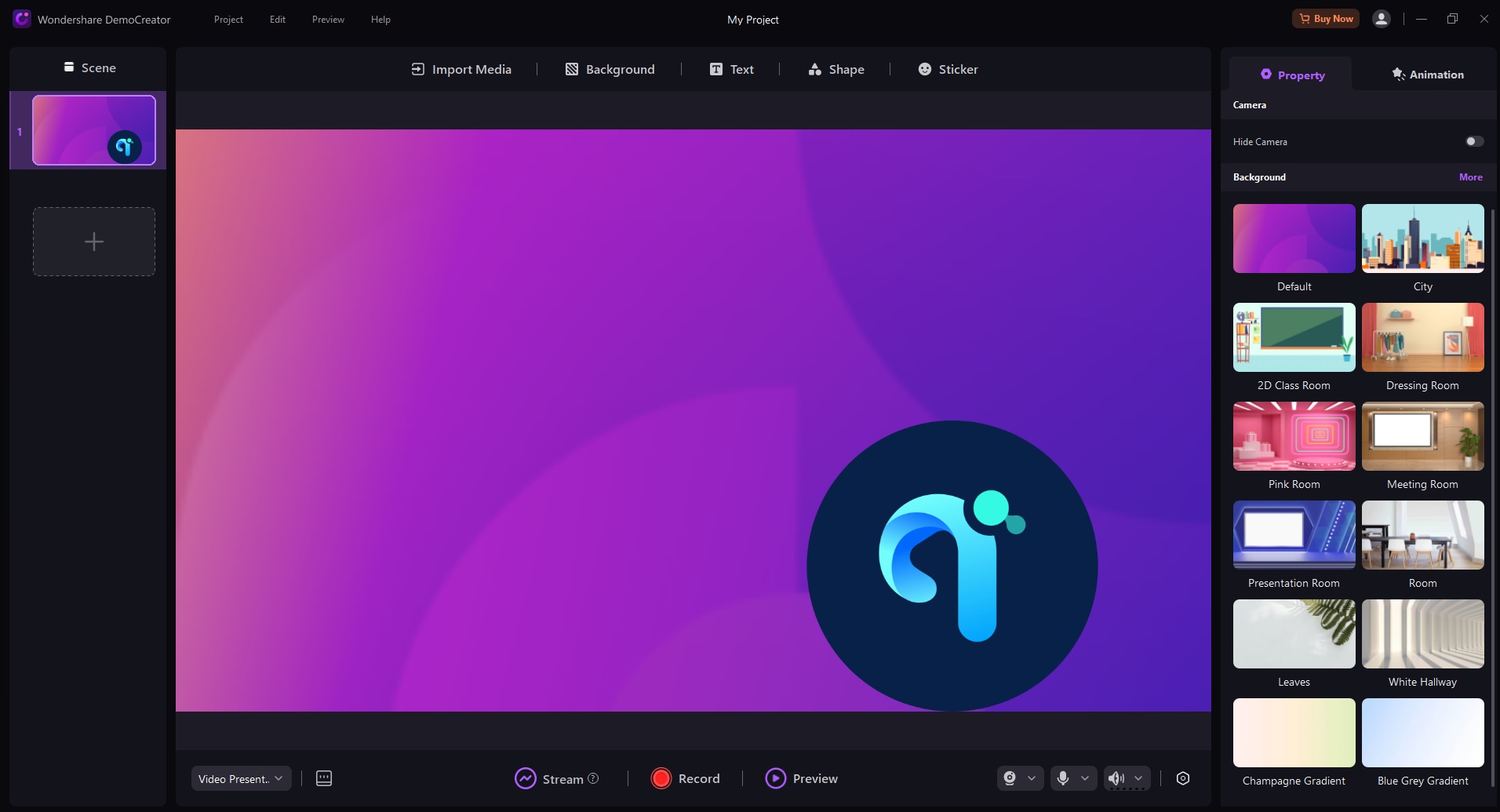Open the Preview menu
This screenshot has width=1500, height=812.
(328, 20)
